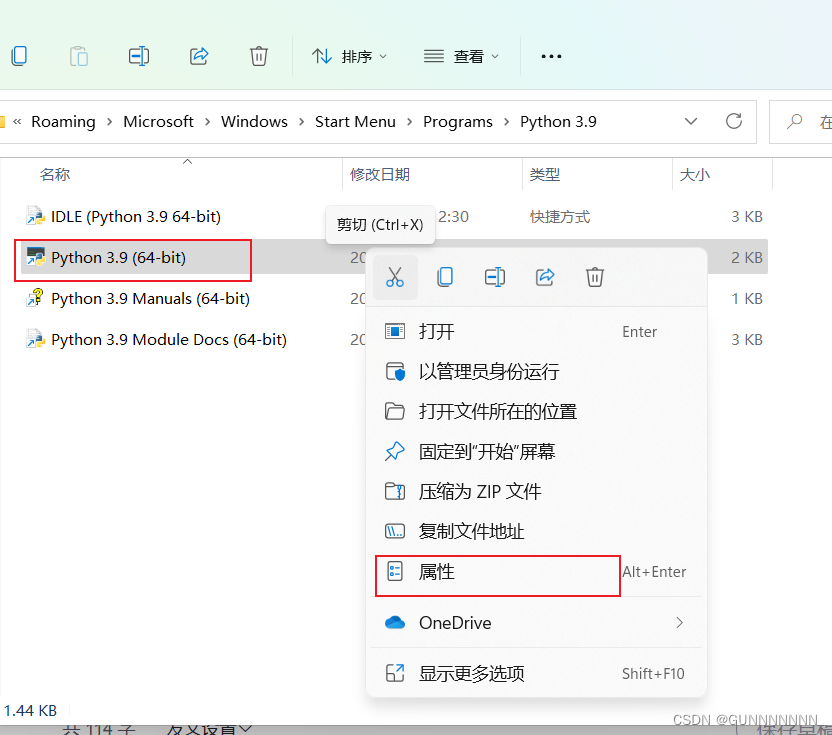Choose 打开文件所在的位置 from the context menu
Viewport: 832px width, 735px height.
click(536, 412)
